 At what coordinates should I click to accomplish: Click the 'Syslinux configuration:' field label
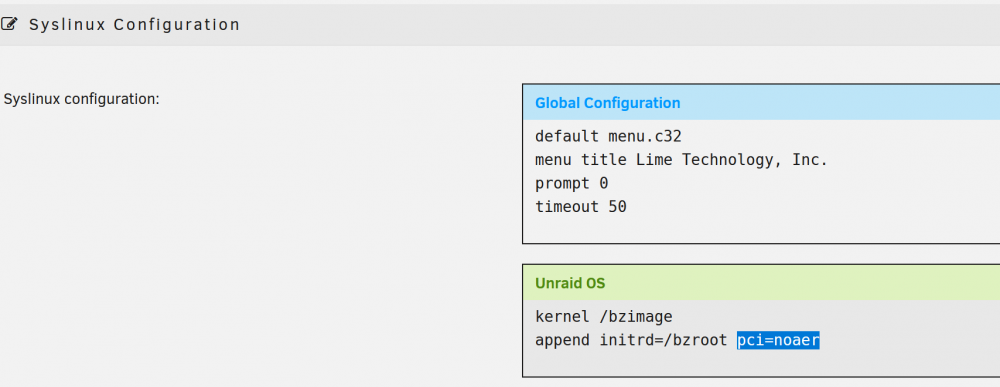(82, 100)
